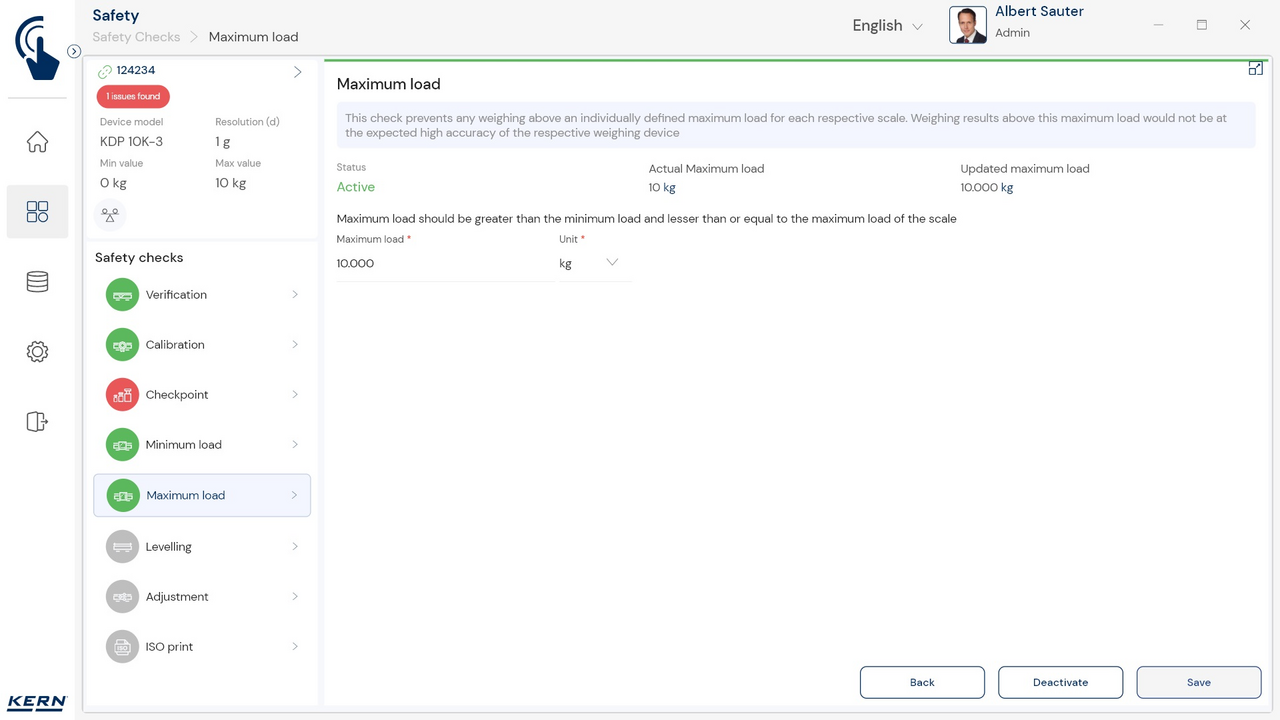Screen dimensions: 1280x720
Task: Expand panel using top-right fullscreen icon
Action: [x=1255, y=69]
